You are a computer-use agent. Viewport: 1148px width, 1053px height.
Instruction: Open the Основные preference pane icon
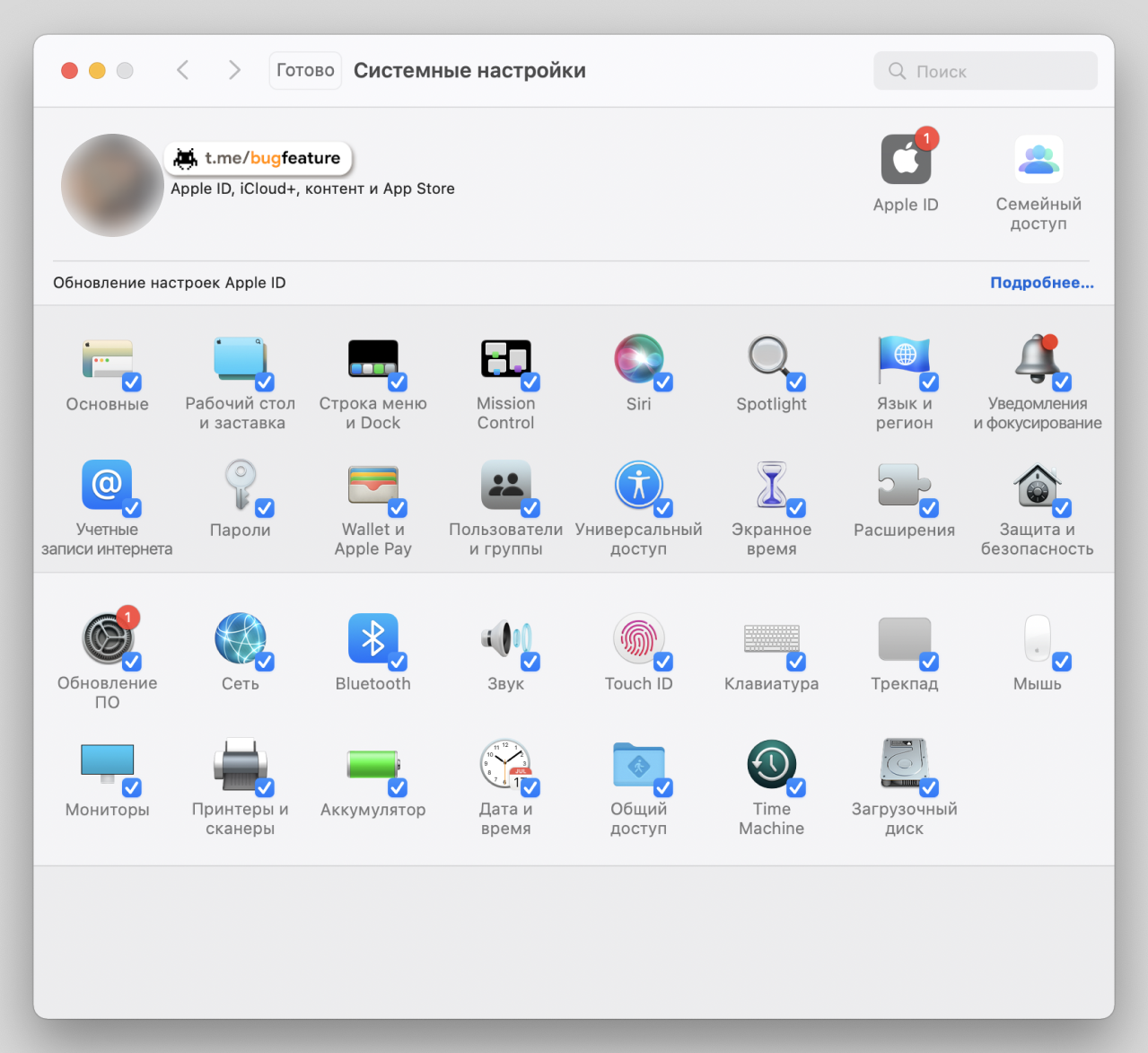pyautogui.click(x=107, y=360)
